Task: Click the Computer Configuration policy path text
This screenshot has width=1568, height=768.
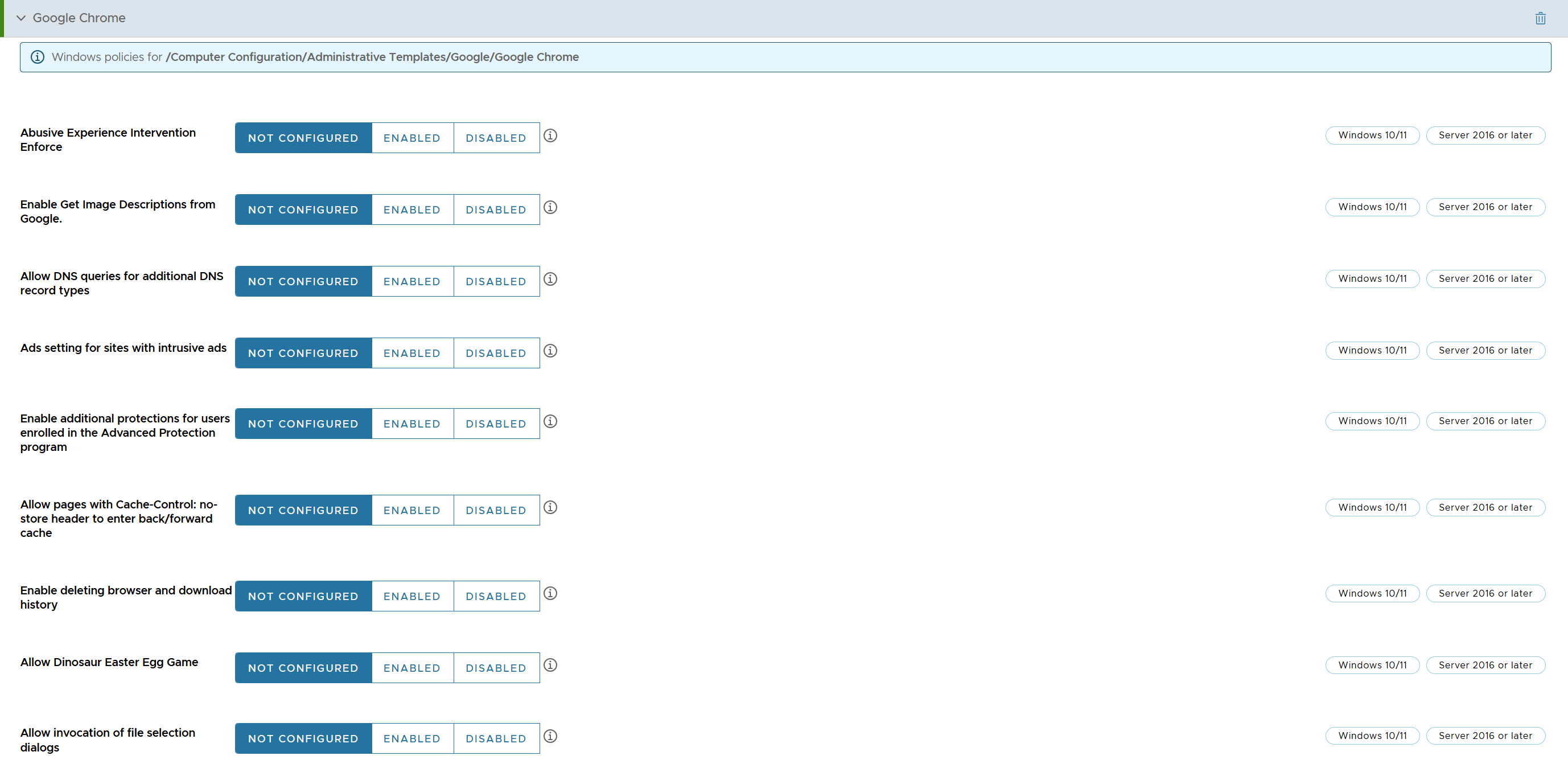Action: [372, 58]
